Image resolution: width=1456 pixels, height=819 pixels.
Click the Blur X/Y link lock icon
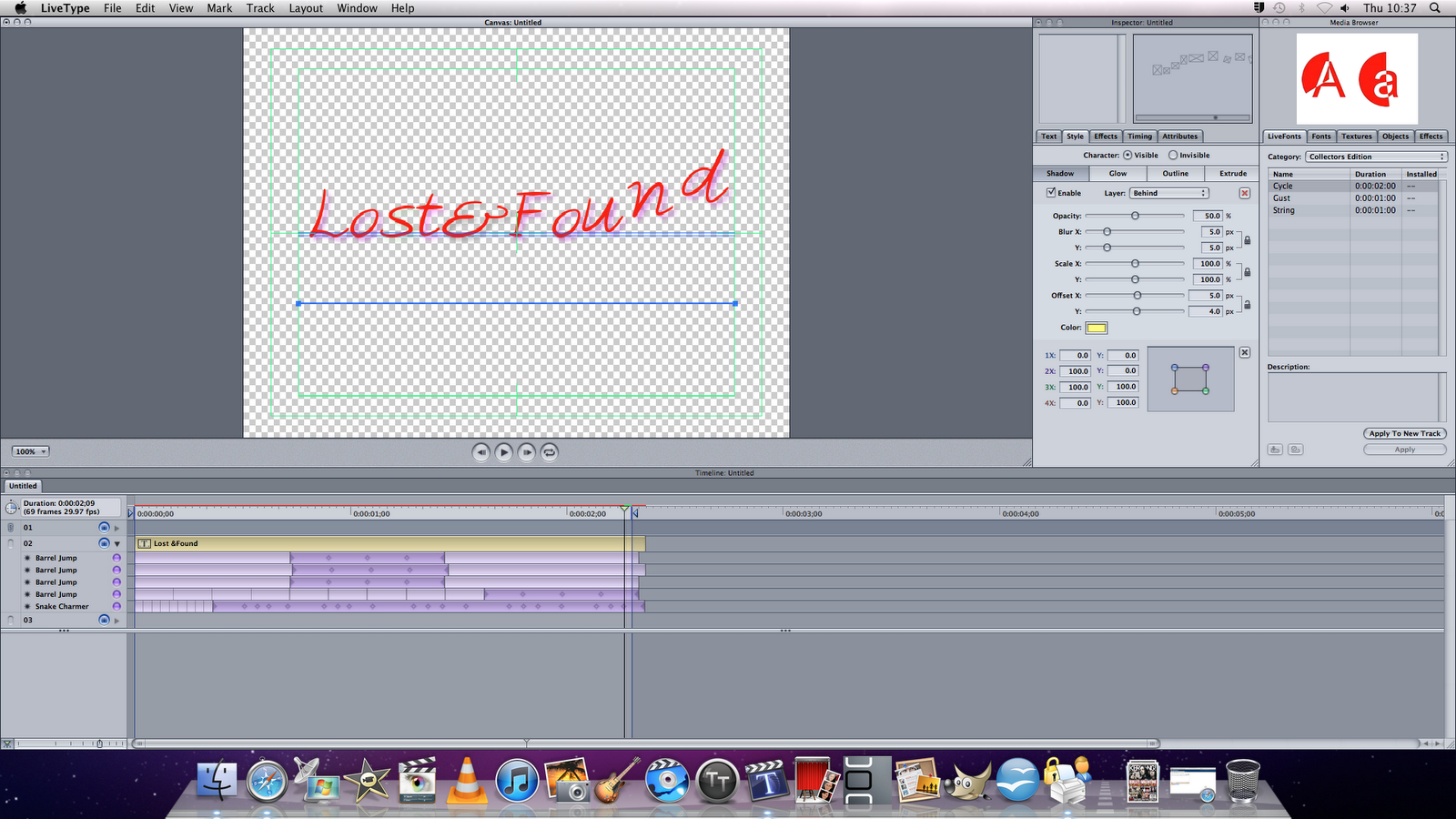tap(1247, 240)
